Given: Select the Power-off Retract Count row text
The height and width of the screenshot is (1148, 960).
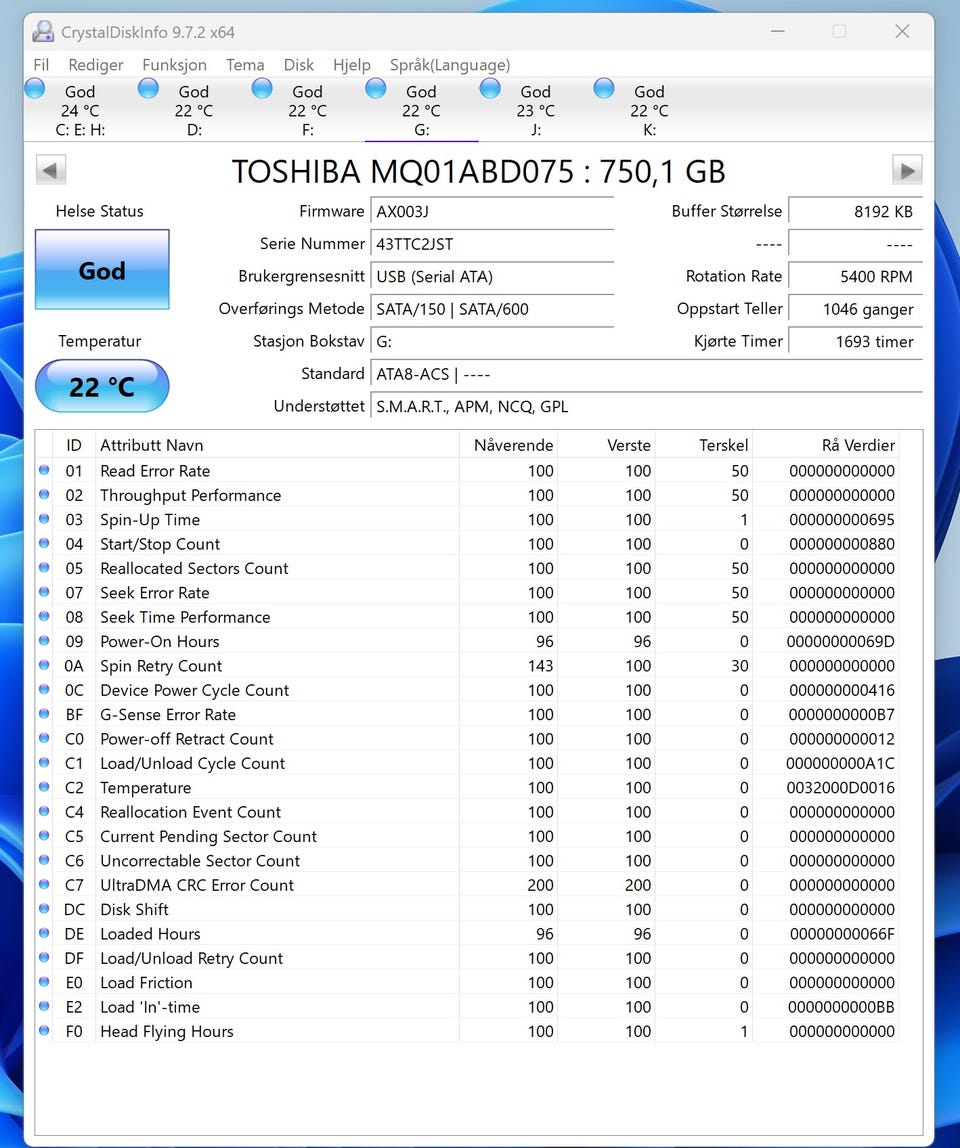Looking at the screenshot, I should (187, 739).
